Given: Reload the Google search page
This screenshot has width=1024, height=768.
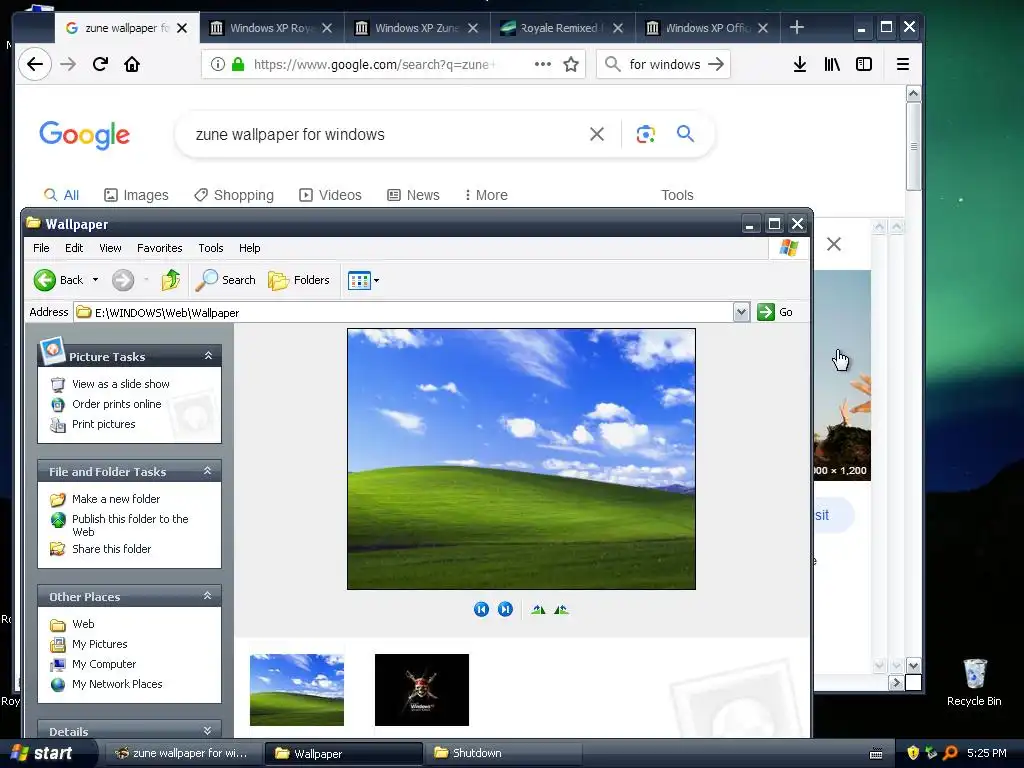Looking at the screenshot, I should pos(100,64).
